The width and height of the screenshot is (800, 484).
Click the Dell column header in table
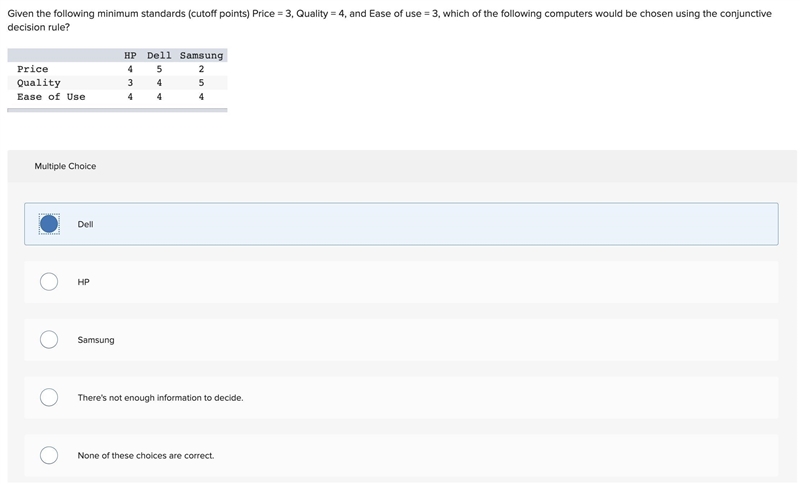[x=159, y=55]
